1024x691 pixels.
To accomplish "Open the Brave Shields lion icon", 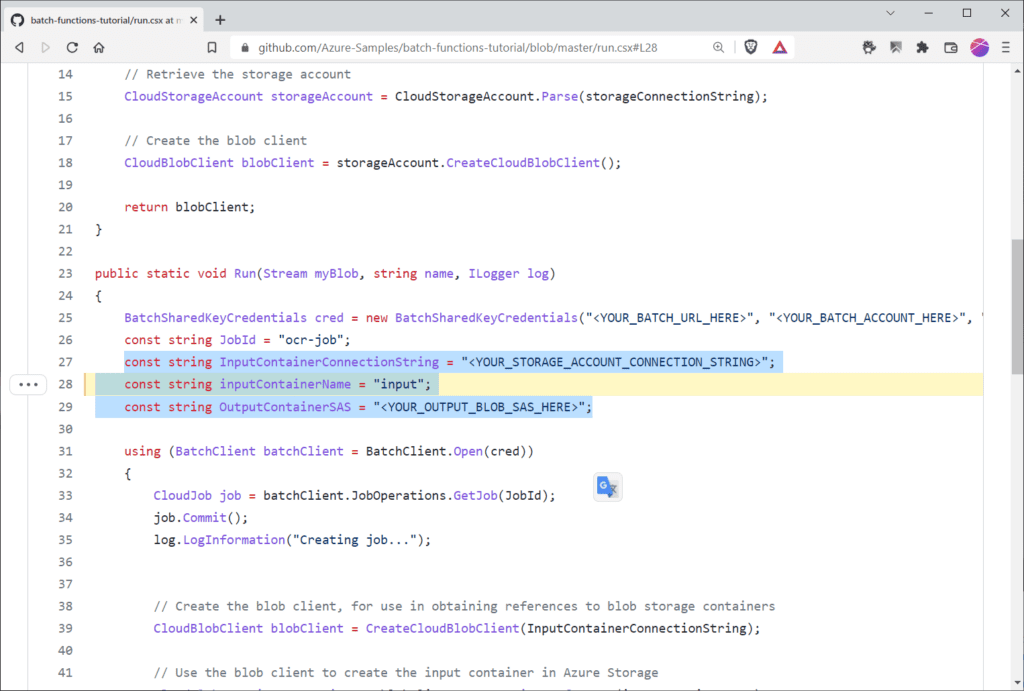I will pos(750,47).
